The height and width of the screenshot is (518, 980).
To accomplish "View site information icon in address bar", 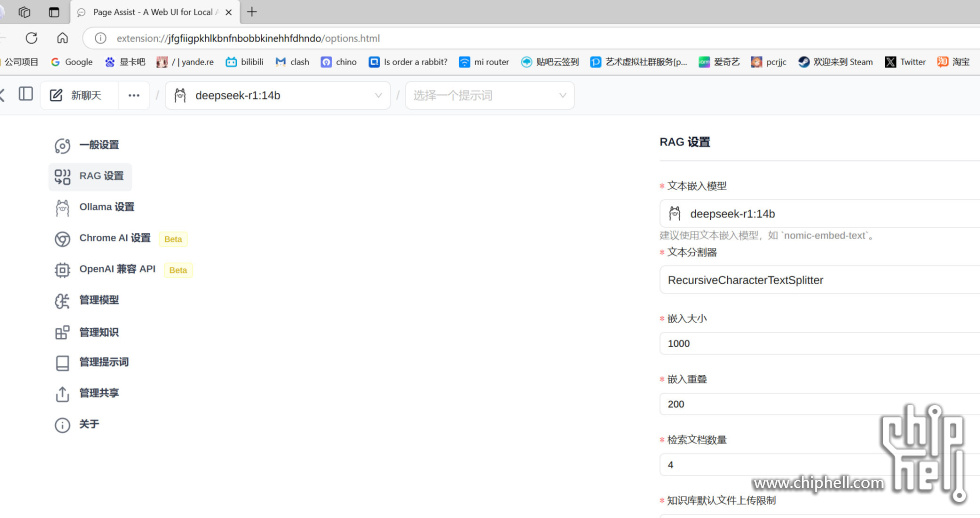I will point(100,38).
